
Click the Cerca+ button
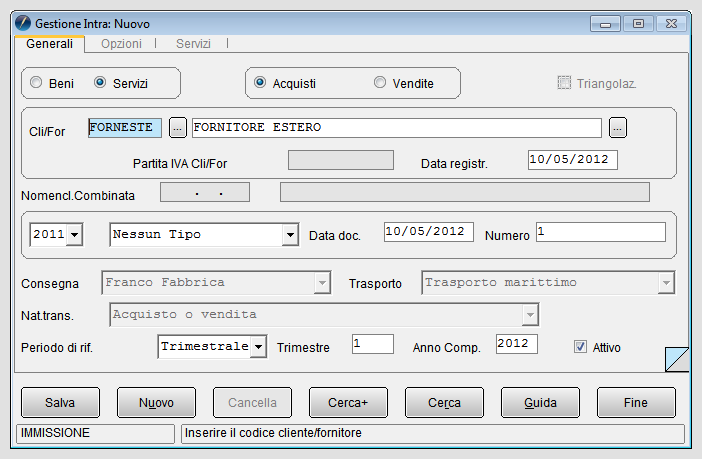click(348, 403)
